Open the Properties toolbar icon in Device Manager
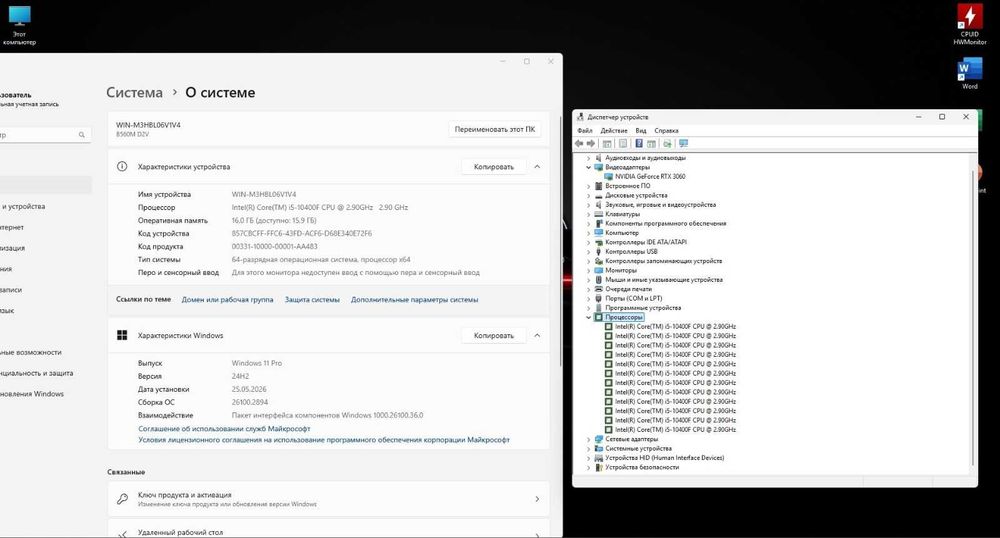This screenshot has width=1000, height=538. pyautogui.click(x=623, y=143)
